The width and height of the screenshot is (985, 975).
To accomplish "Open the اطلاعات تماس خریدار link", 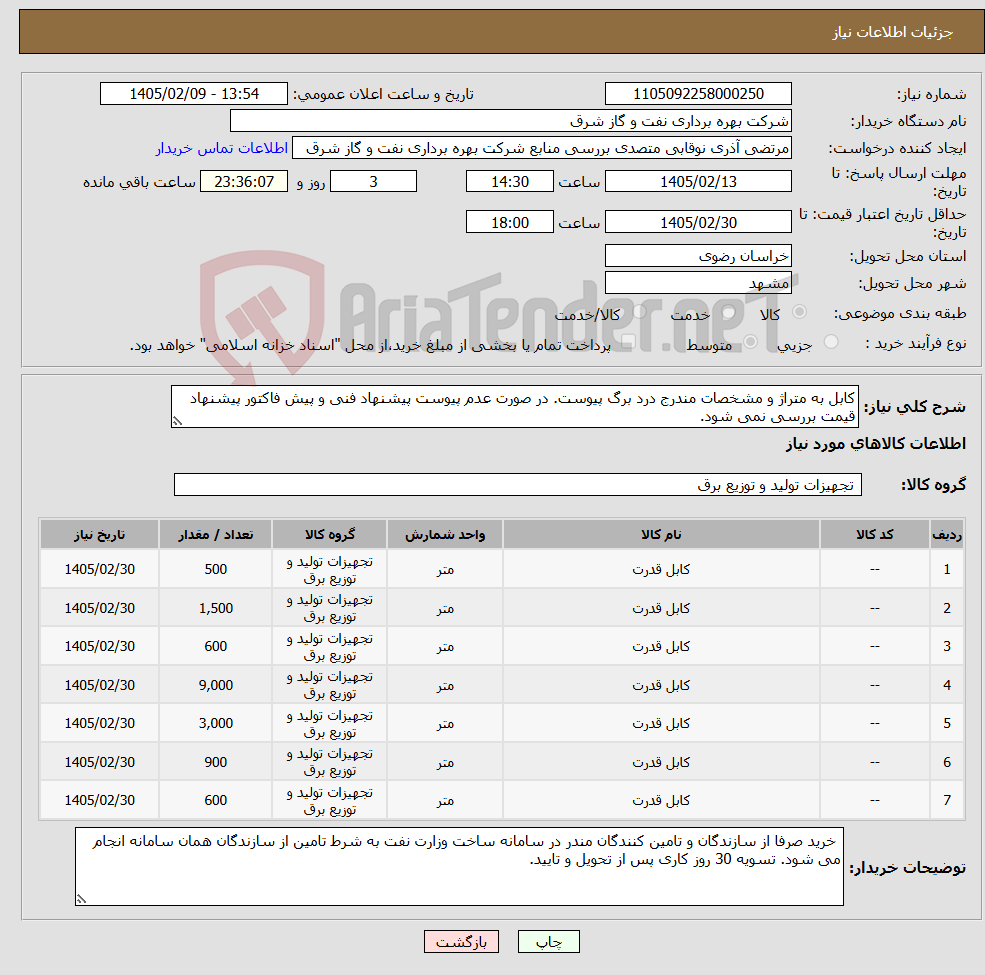I will point(222,148).
